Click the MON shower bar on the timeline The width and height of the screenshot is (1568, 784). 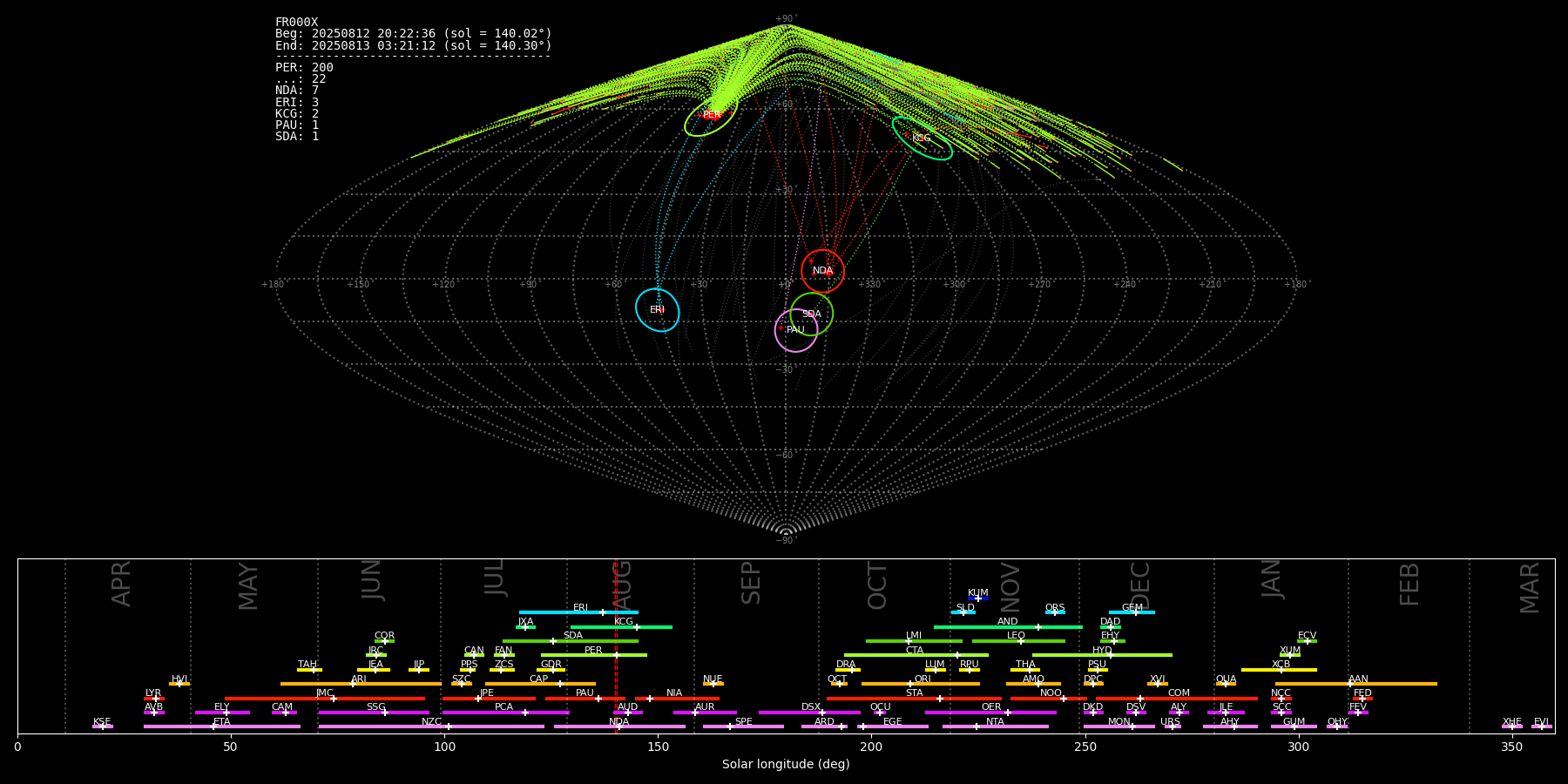pos(1119,727)
